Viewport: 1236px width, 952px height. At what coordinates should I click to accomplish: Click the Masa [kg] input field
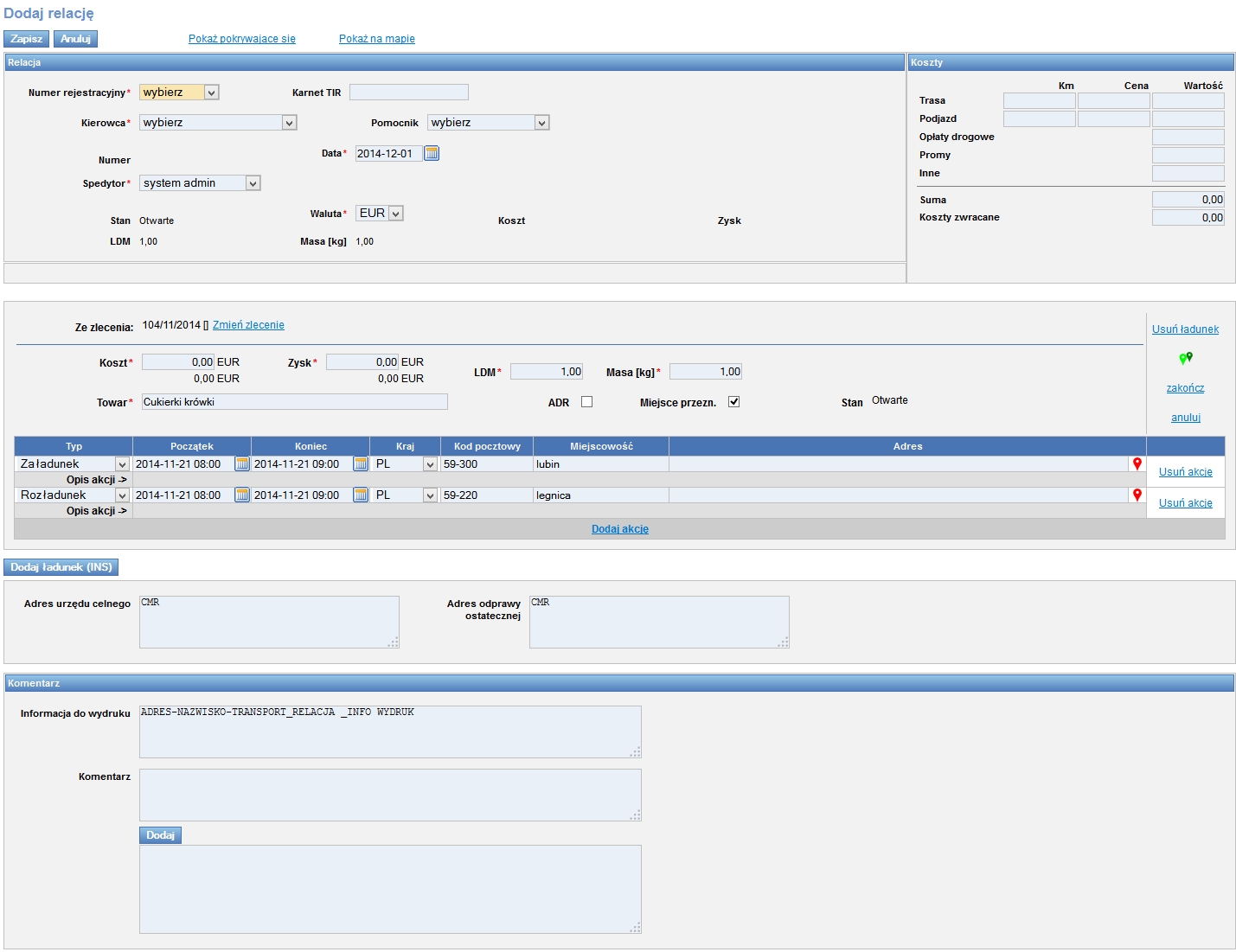[x=706, y=372]
